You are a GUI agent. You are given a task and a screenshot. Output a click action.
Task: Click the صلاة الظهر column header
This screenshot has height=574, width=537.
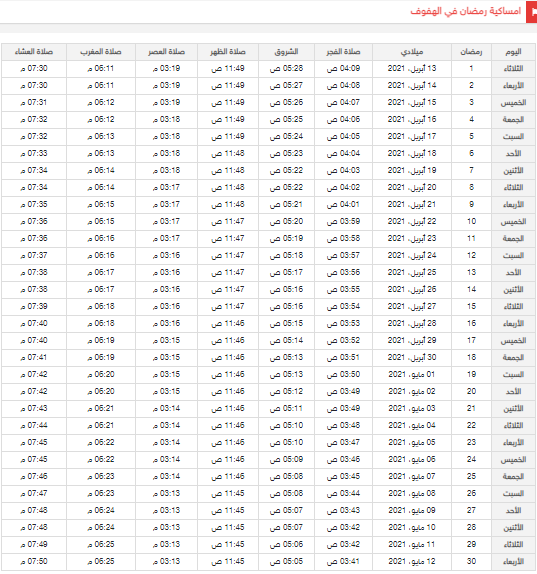(228, 52)
